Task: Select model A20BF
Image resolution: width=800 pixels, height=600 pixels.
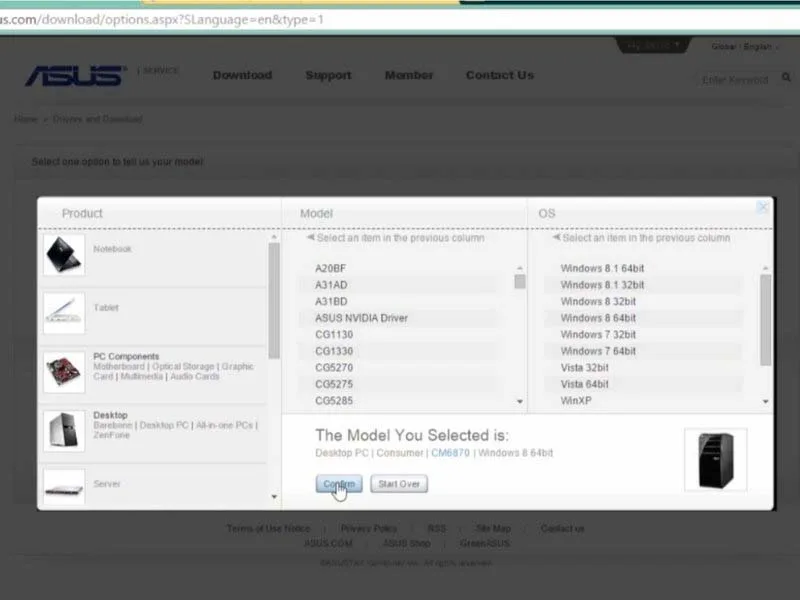Action: tap(331, 268)
